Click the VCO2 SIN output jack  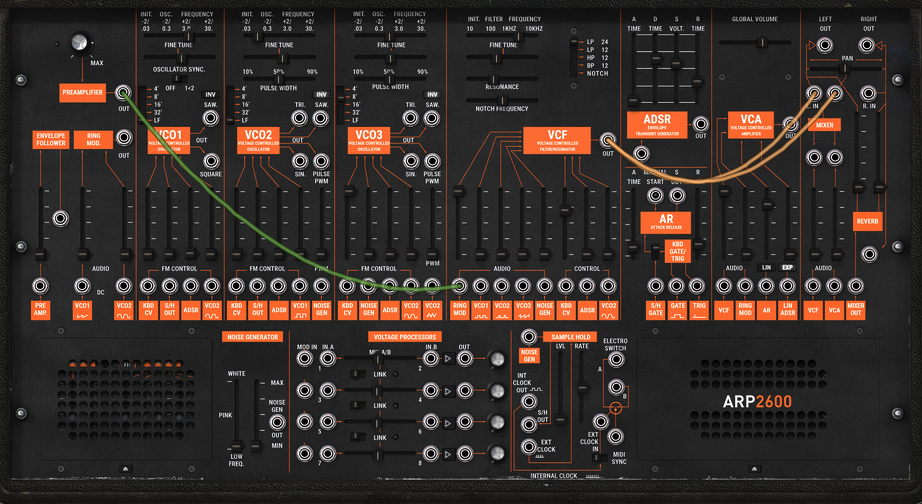[300, 161]
